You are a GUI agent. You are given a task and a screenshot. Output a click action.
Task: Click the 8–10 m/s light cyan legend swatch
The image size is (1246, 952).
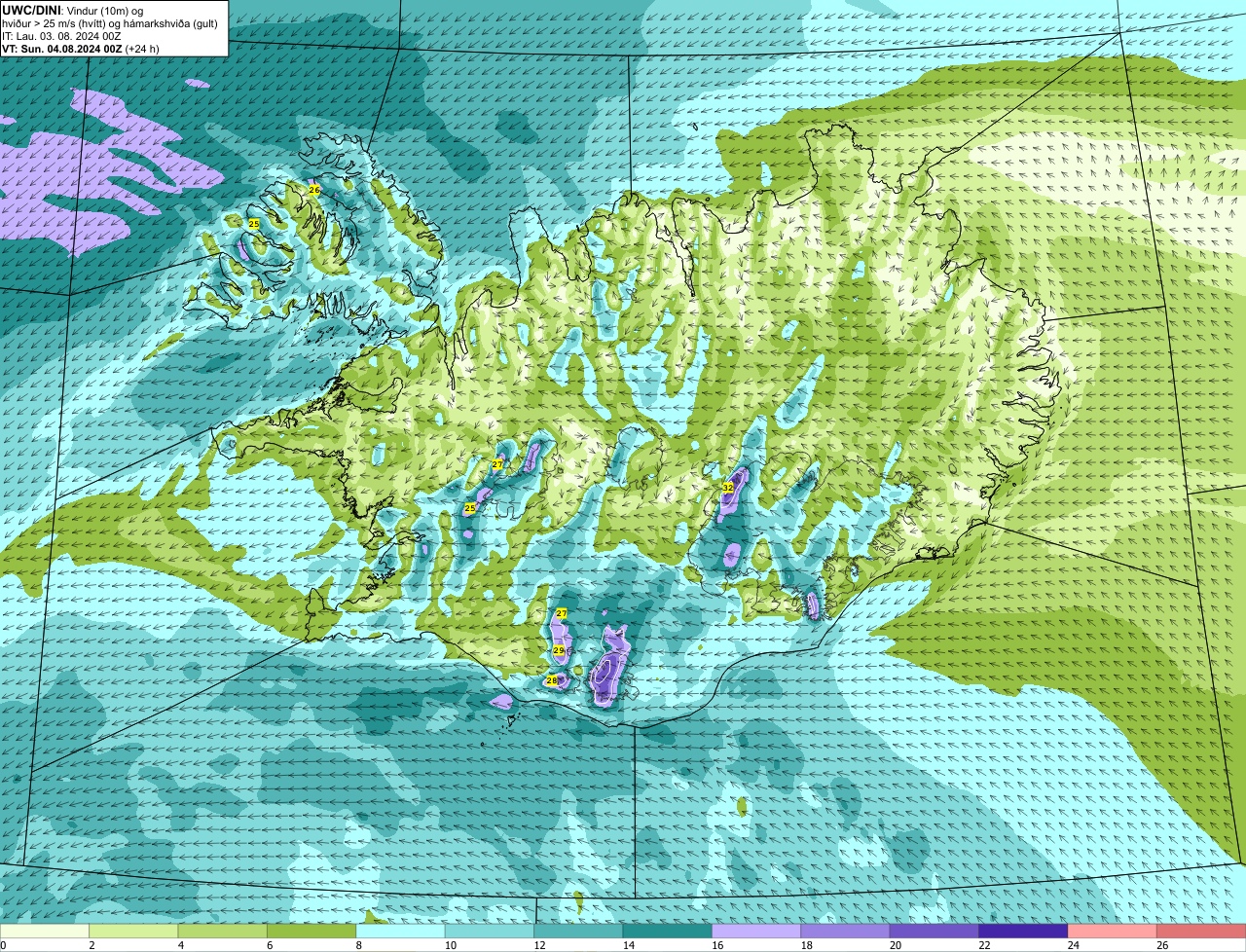(400, 932)
